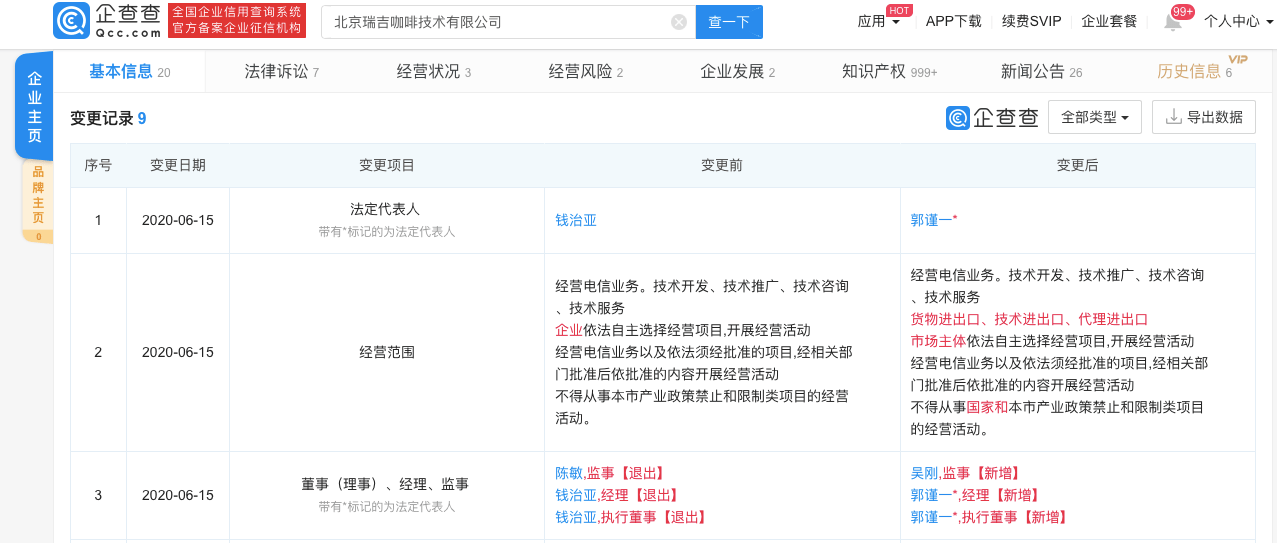This screenshot has width=1277, height=543.
Task: Open the 品牌主页 side tab
Action: point(38,201)
